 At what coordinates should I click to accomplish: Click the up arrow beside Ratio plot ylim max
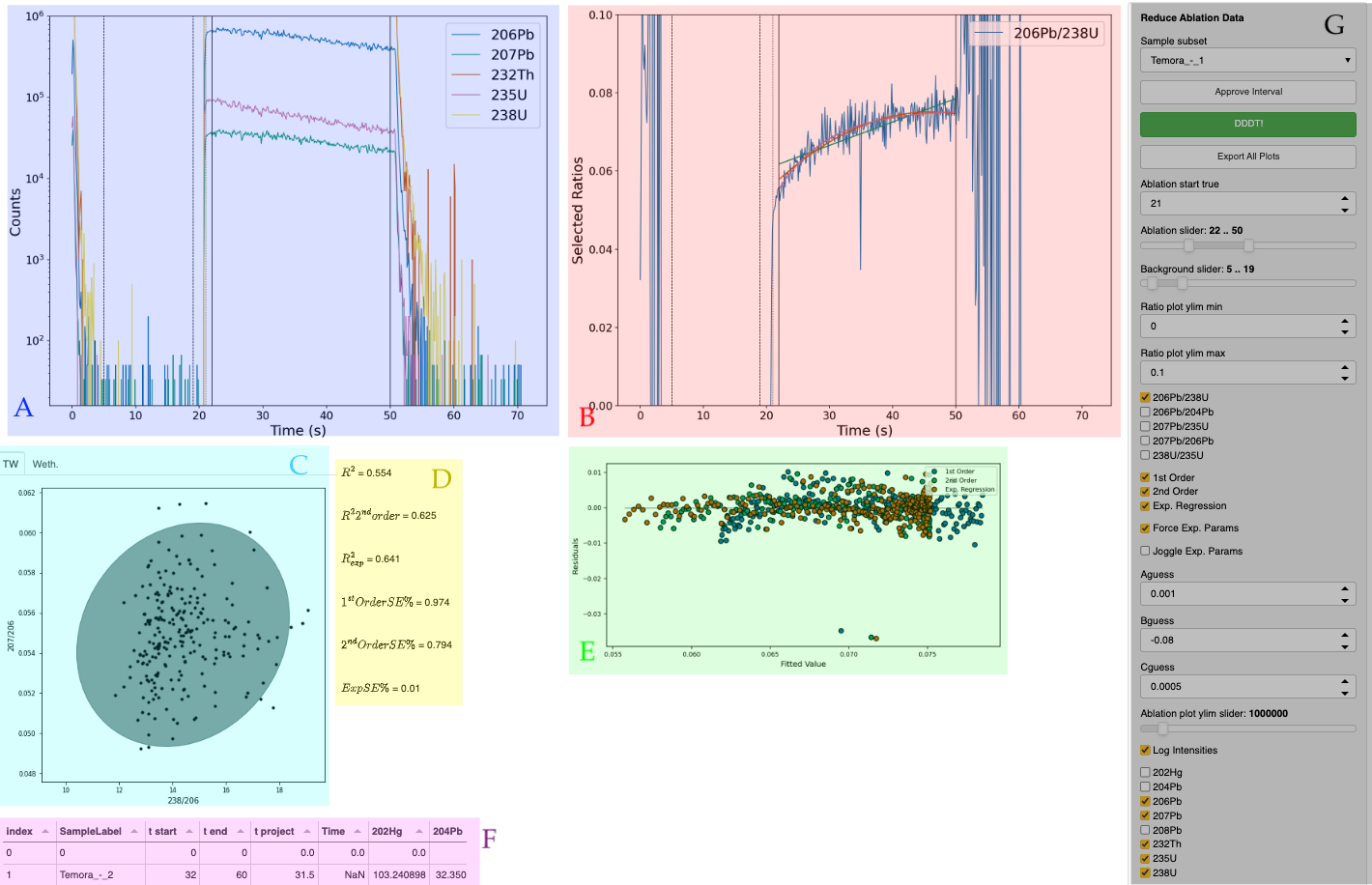tap(1346, 365)
